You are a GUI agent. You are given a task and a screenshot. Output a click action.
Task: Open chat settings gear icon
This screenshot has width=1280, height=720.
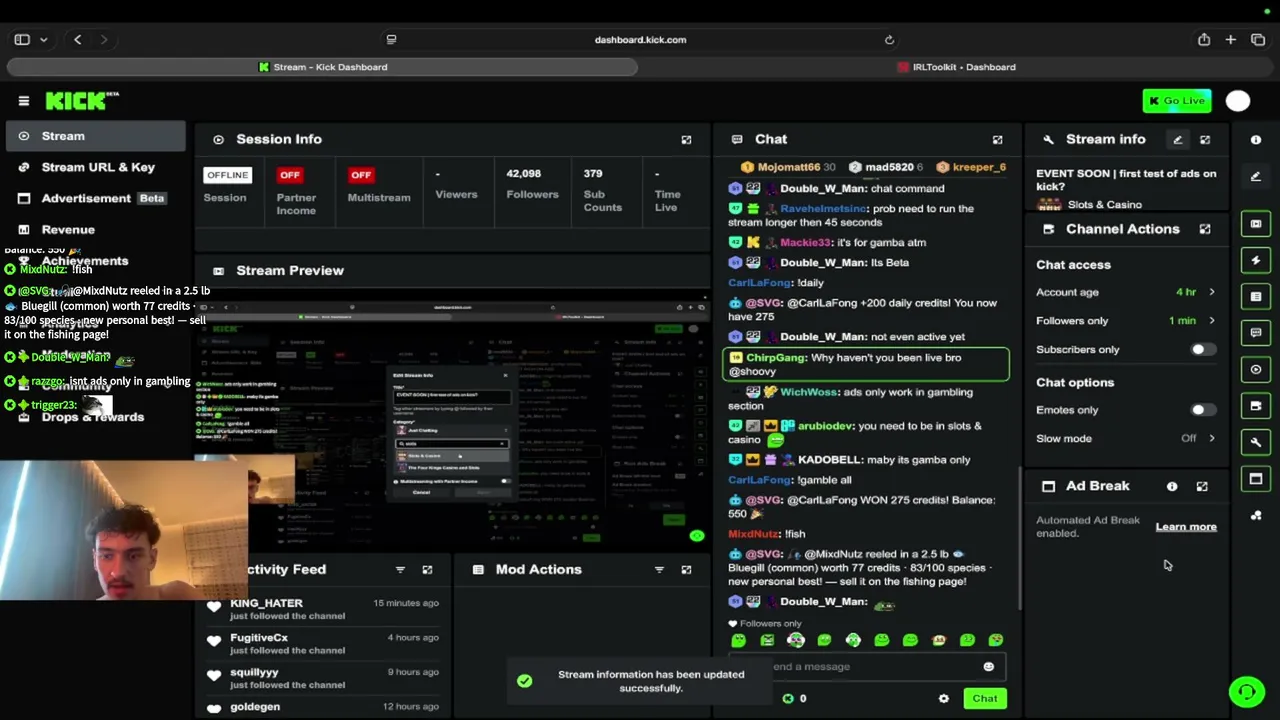(944, 699)
